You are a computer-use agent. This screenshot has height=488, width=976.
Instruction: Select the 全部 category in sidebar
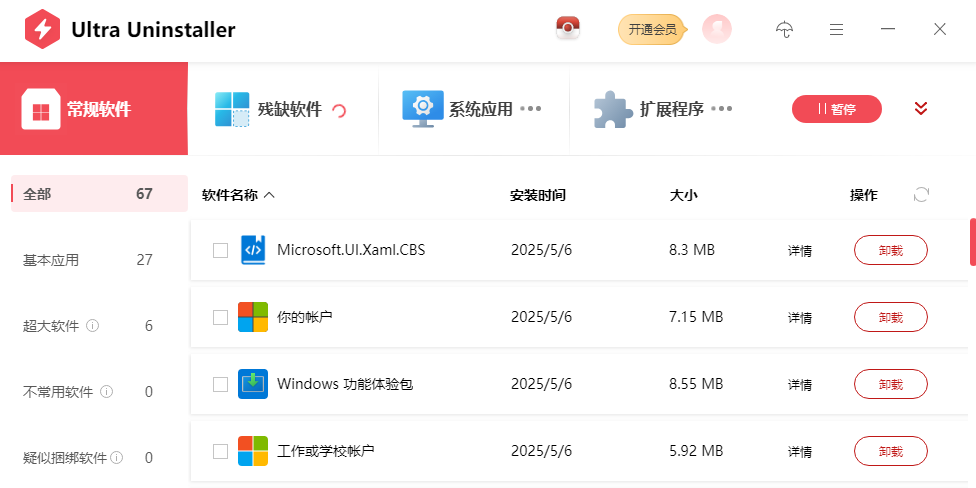click(x=100, y=194)
